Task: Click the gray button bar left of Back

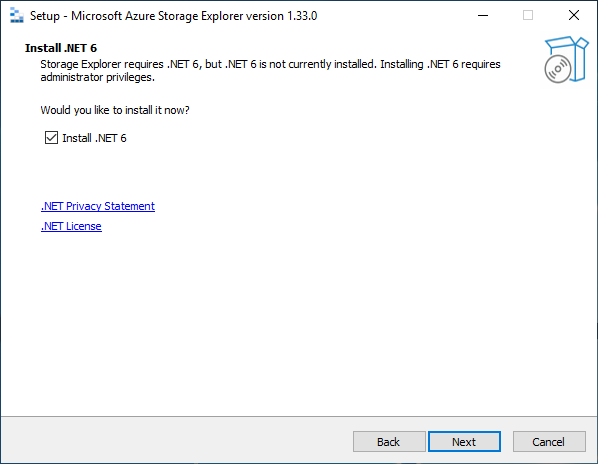Action: [x=177, y=442]
